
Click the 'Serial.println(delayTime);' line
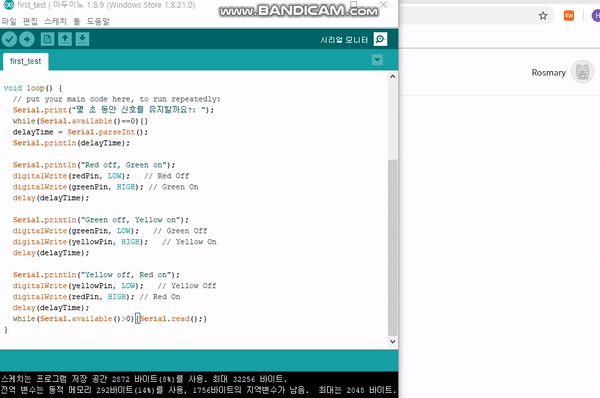(x=71, y=143)
